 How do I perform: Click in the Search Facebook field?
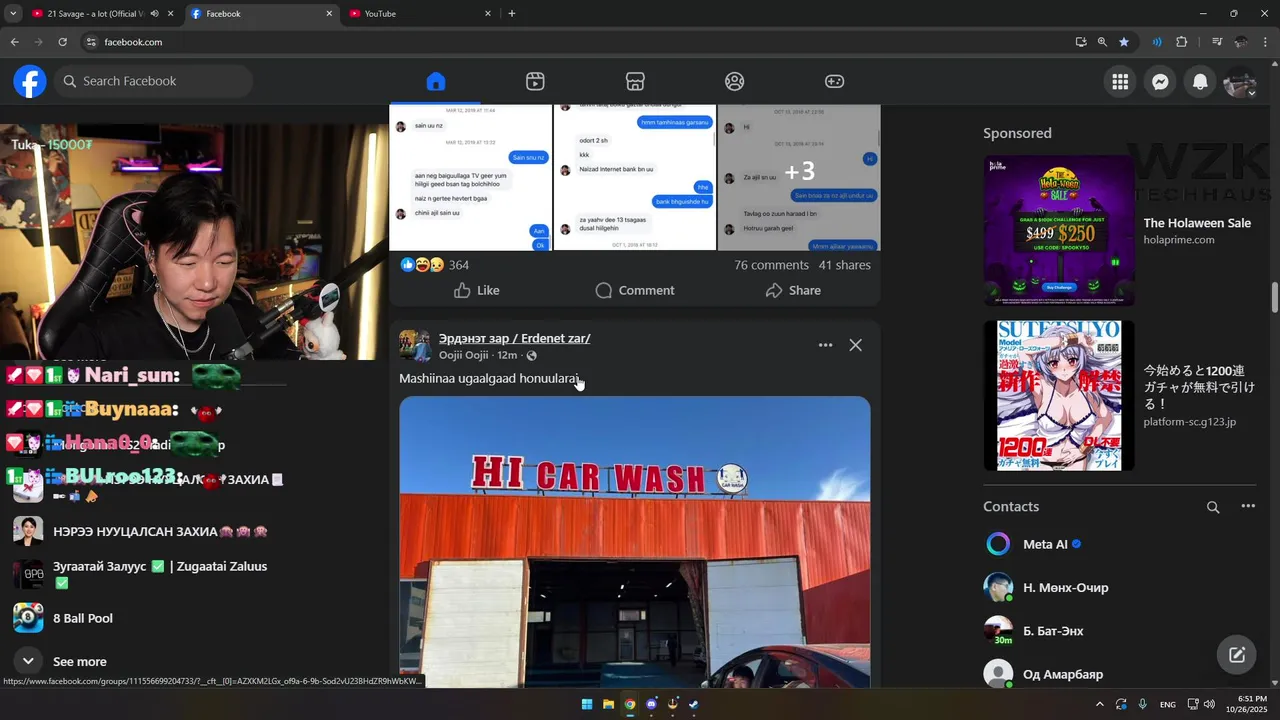(153, 81)
